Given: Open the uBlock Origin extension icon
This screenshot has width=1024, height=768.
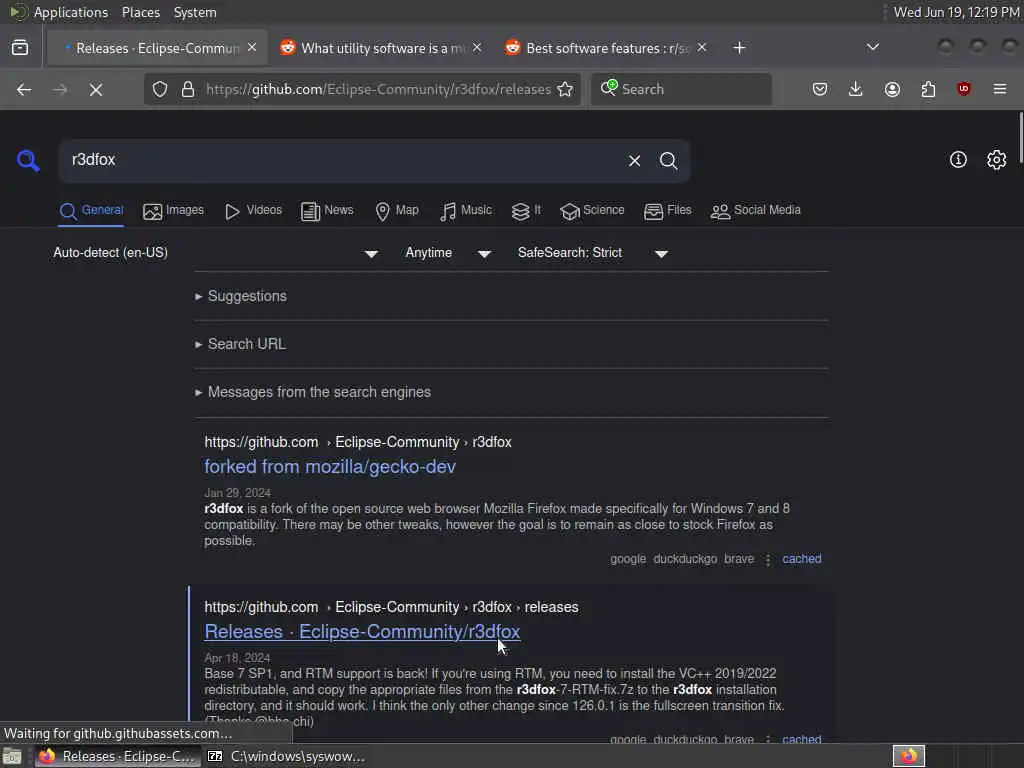Looking at the screenshot, I should pos(964,89).
